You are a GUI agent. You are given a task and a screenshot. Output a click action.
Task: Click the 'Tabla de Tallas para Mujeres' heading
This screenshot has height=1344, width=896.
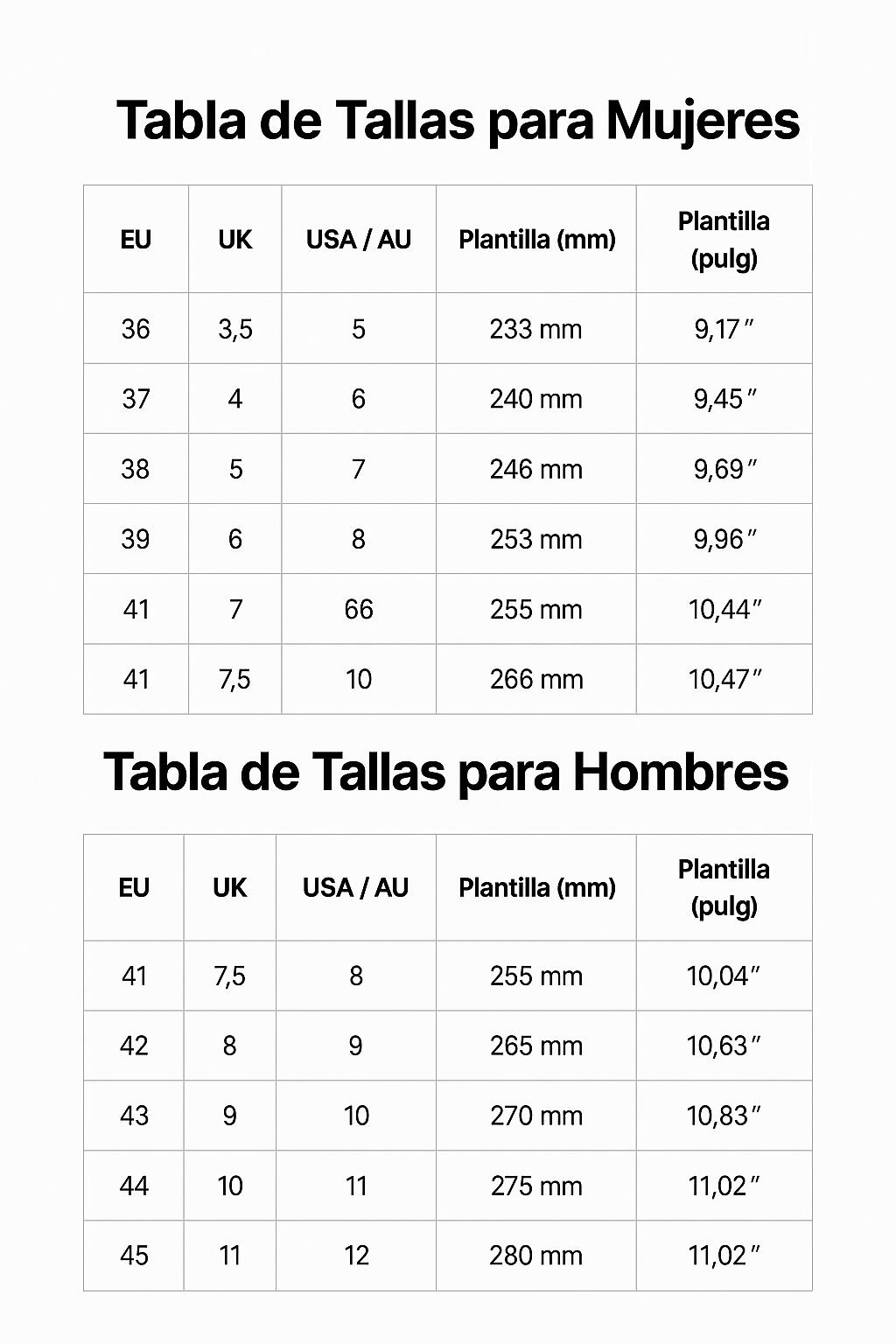click(458, 121)
